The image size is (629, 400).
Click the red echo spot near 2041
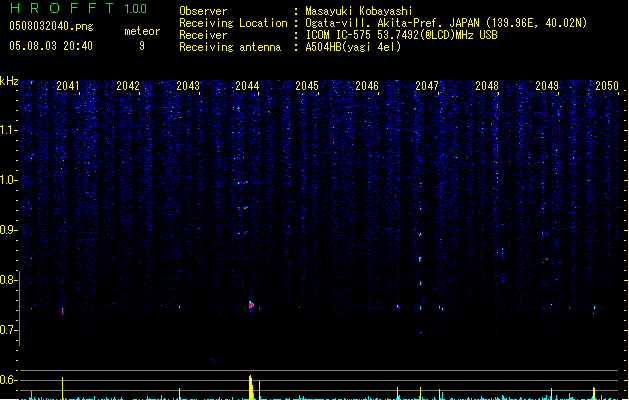(62, 311)
